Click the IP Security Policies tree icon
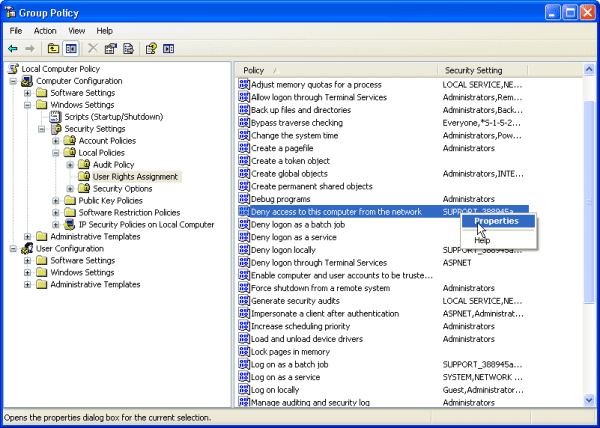Viewport: 600px width, 428px height. 70,225
